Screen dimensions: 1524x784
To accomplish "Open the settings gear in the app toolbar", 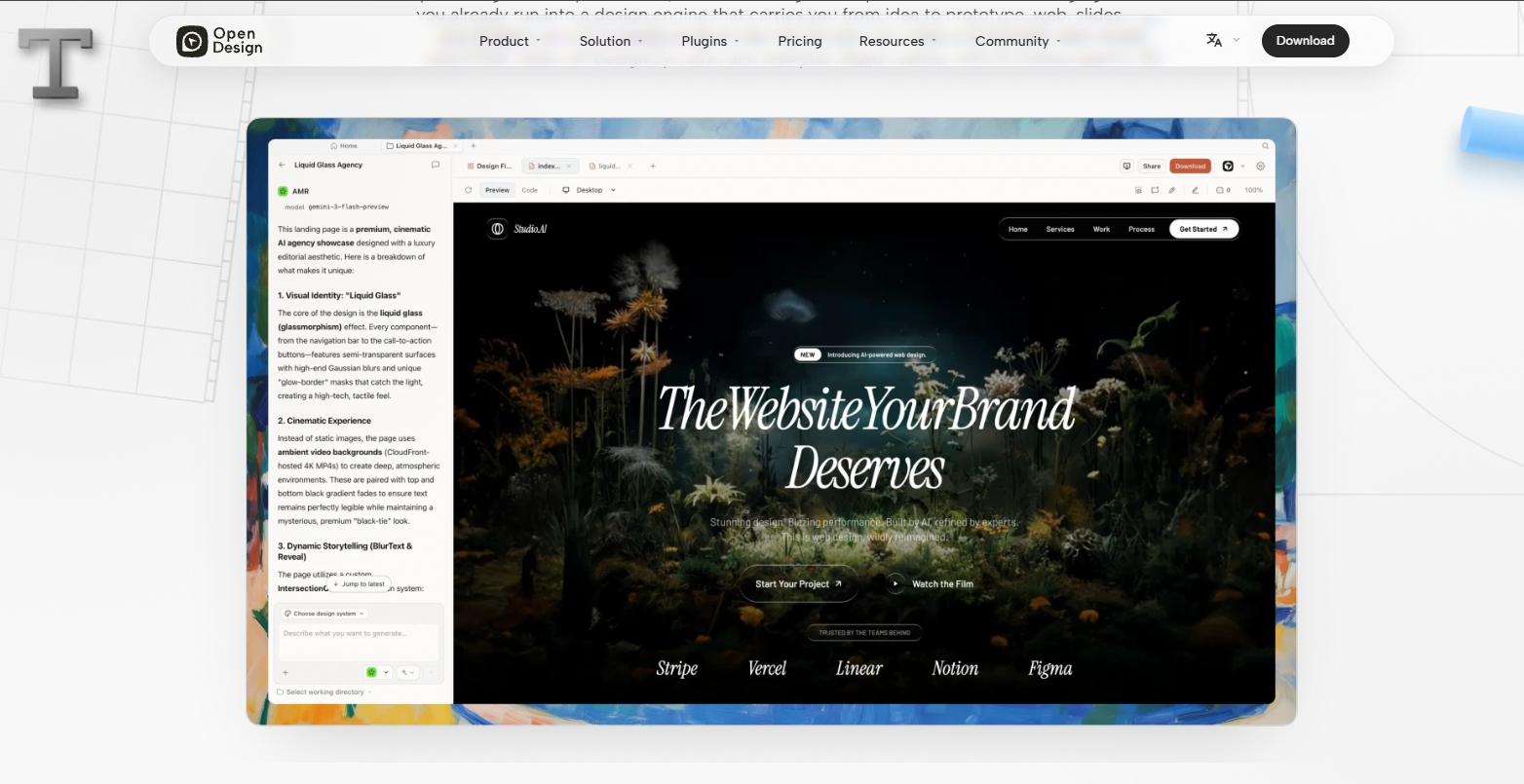I will coord(1261,167).
